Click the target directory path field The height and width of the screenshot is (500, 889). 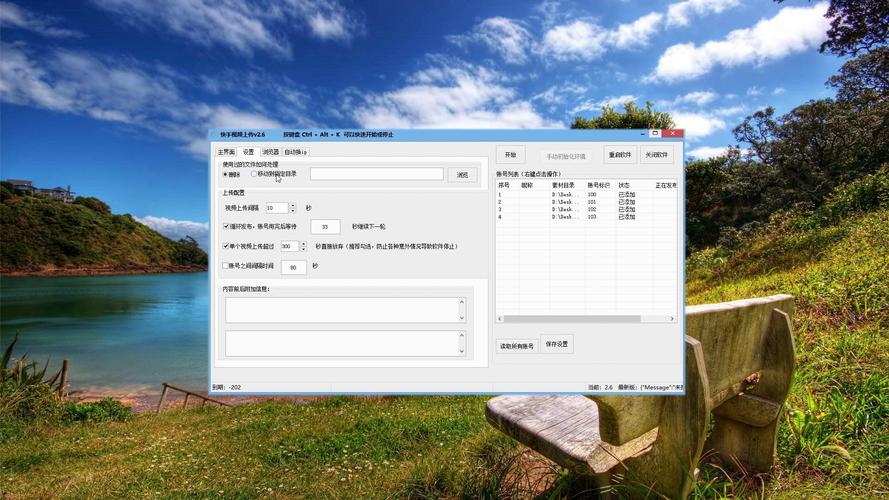point(376,174)
